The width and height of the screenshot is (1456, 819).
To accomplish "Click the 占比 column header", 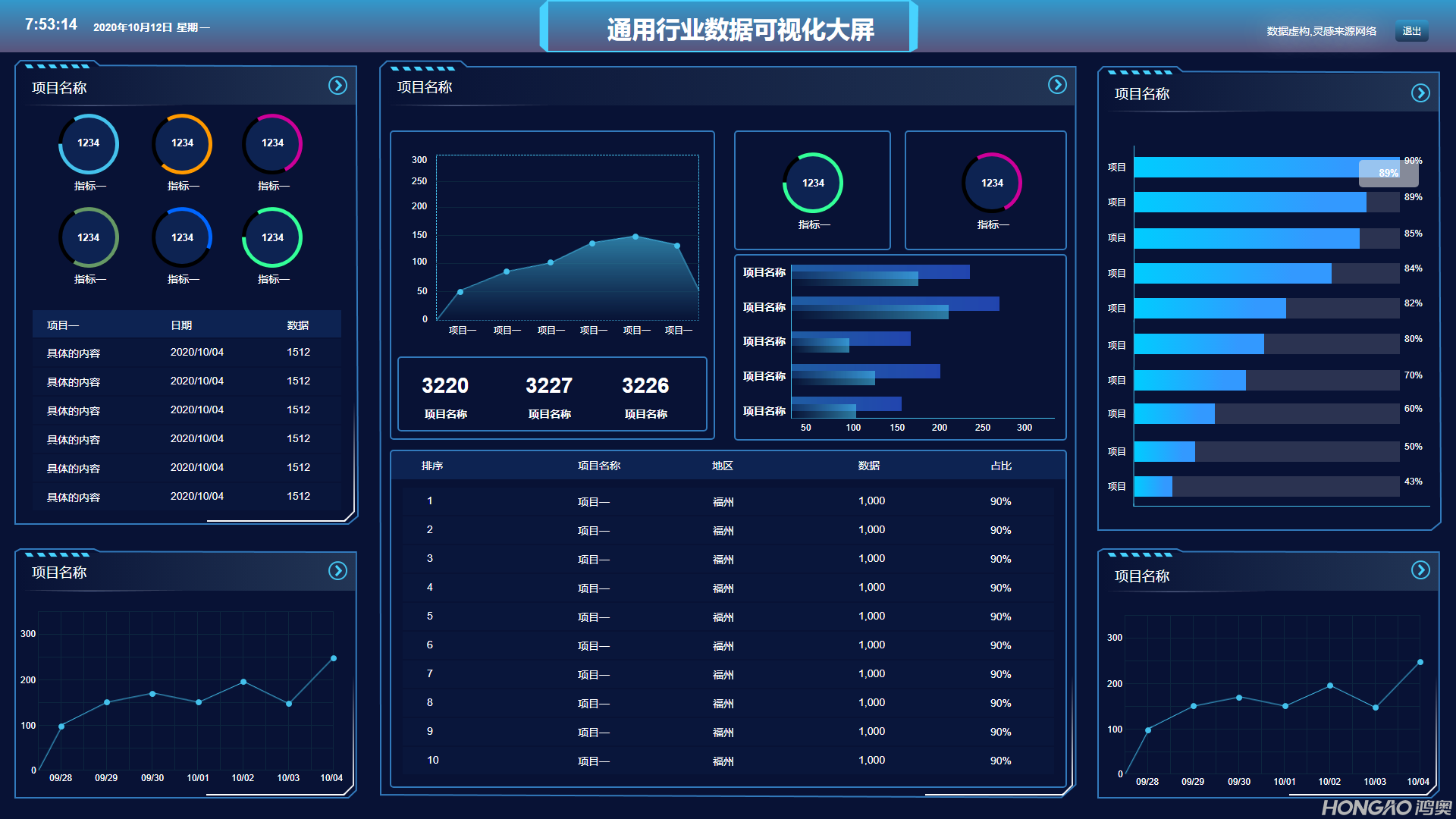I will click(1001, 466).
